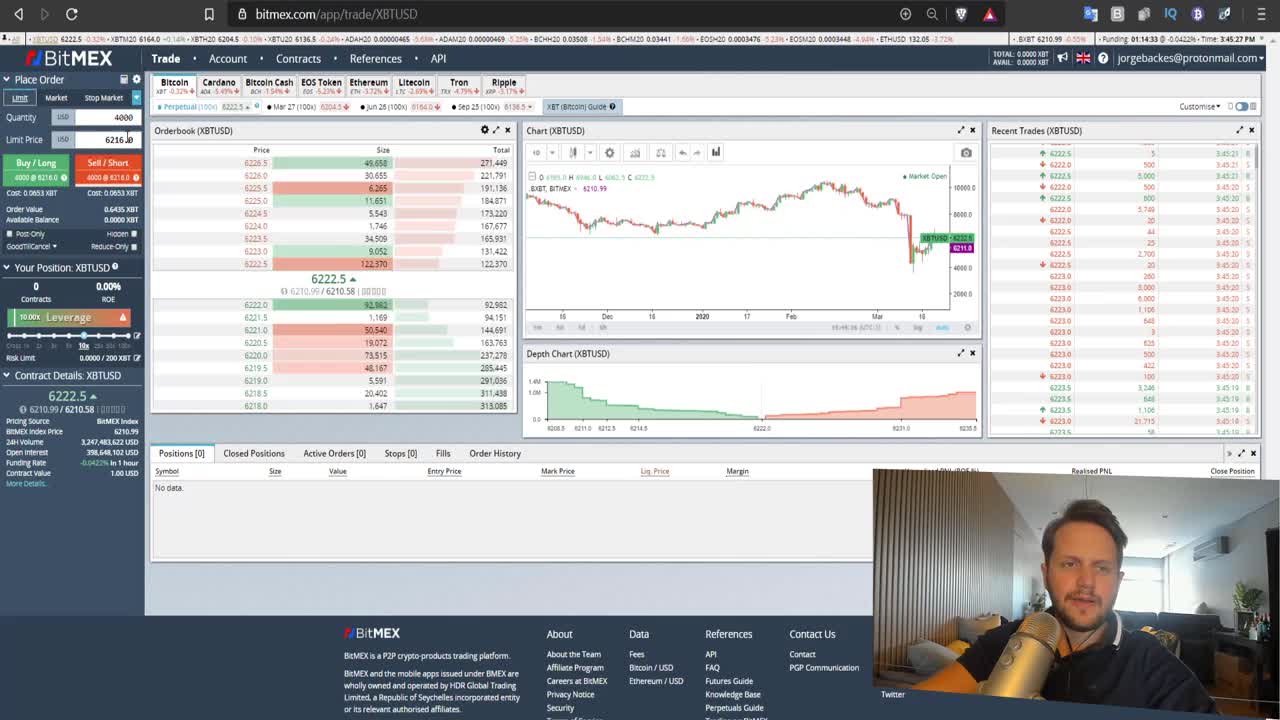Screen dimensions: 1280x720
Task: Toggle the layout switch beside Customise
Action: [1241, 106]
